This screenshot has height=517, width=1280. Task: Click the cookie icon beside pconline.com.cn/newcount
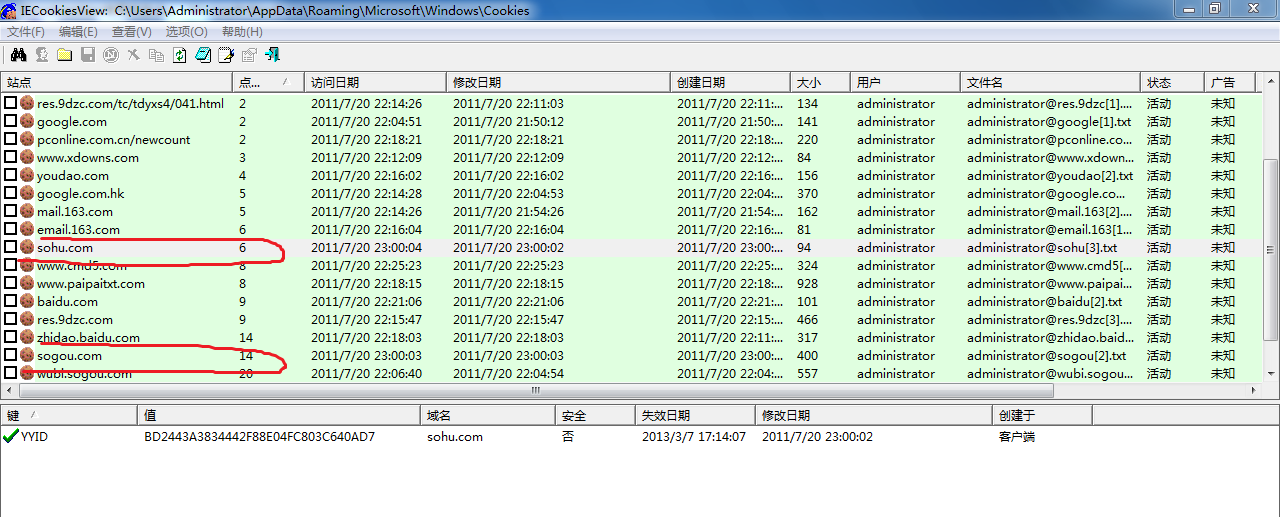(x=27, y=139)
